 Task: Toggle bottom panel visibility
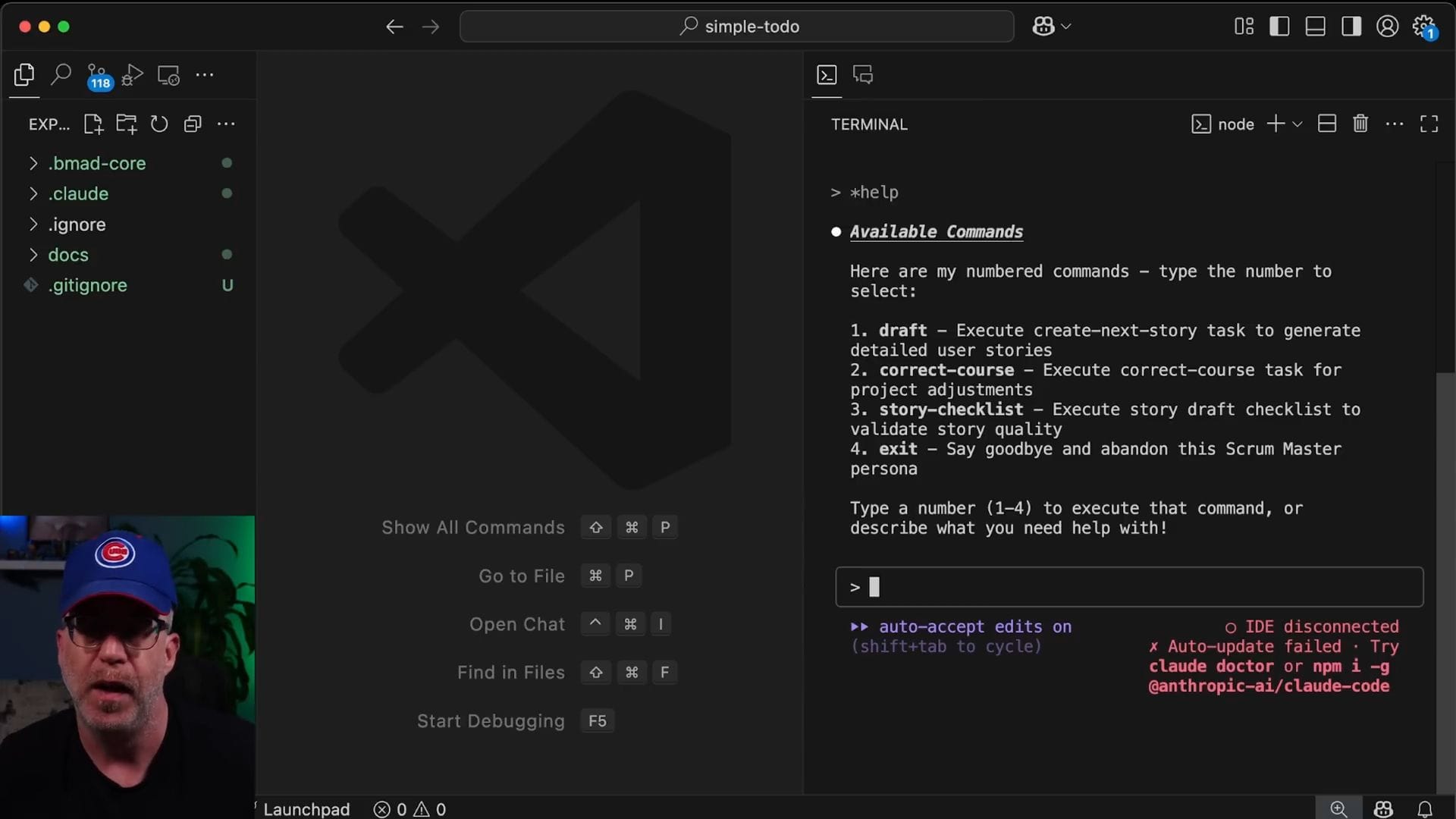tap(1315, 27)
